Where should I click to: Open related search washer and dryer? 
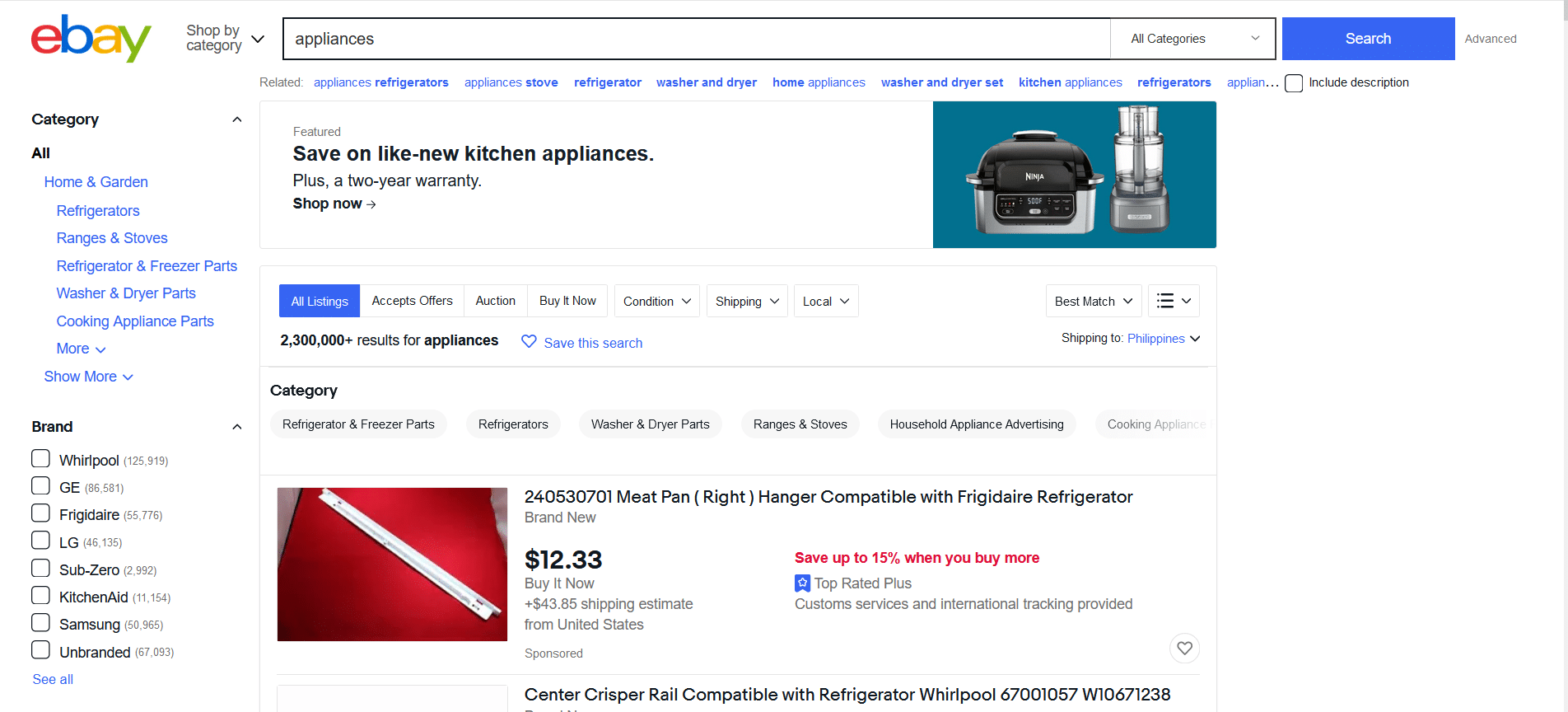(x=707, y=82)
